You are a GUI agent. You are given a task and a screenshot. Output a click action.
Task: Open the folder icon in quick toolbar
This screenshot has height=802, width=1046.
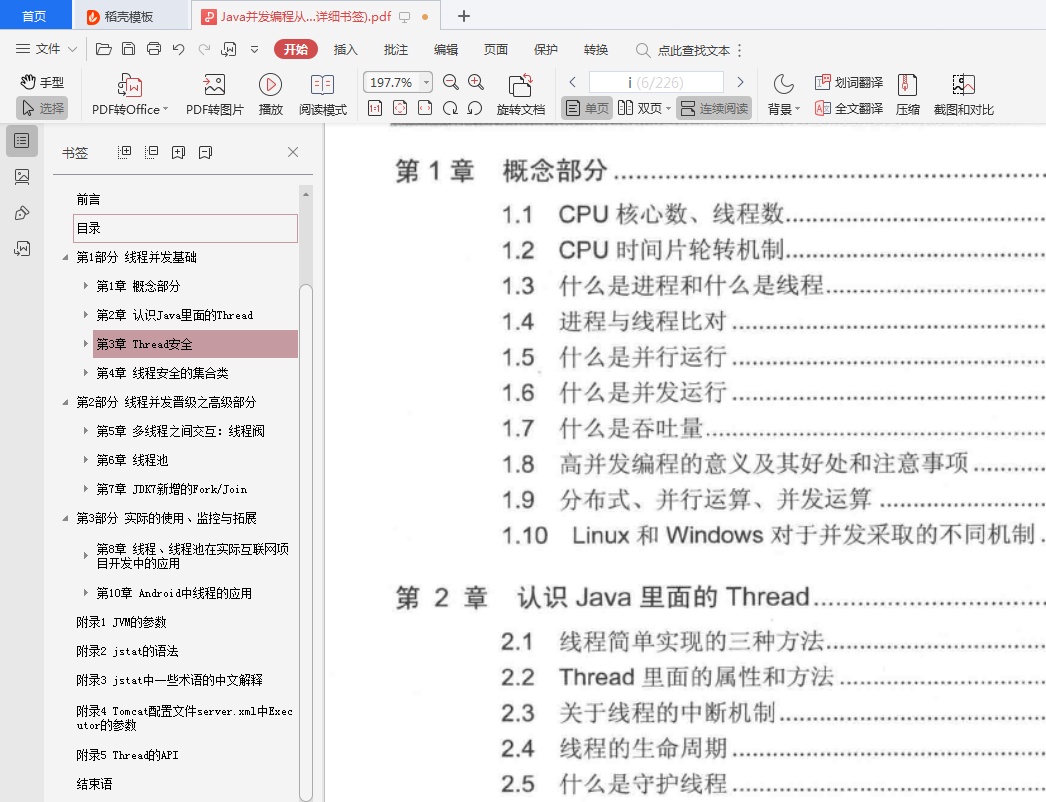103,49
